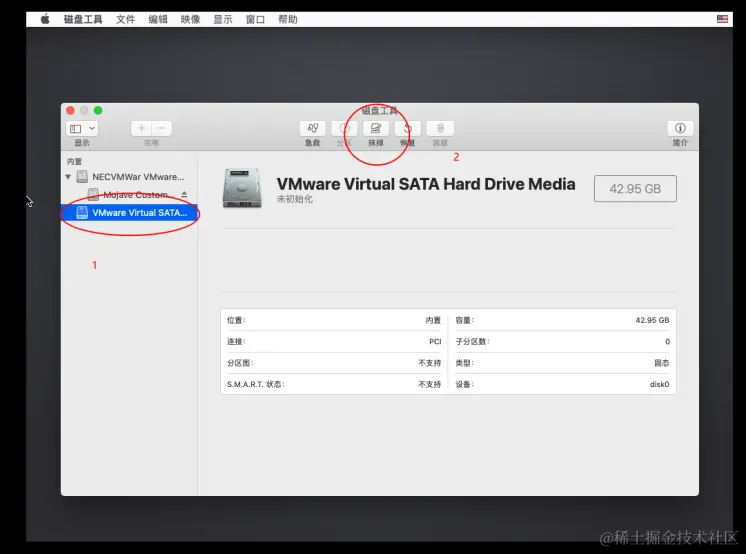Click the hard drive image icon
746x554 pixels.
pyautogui.click(x=242, y=188)
